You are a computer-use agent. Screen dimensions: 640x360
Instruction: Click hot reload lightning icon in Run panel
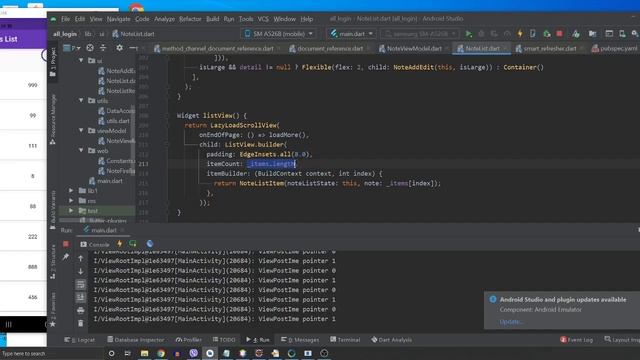click(x=120, y=244)
